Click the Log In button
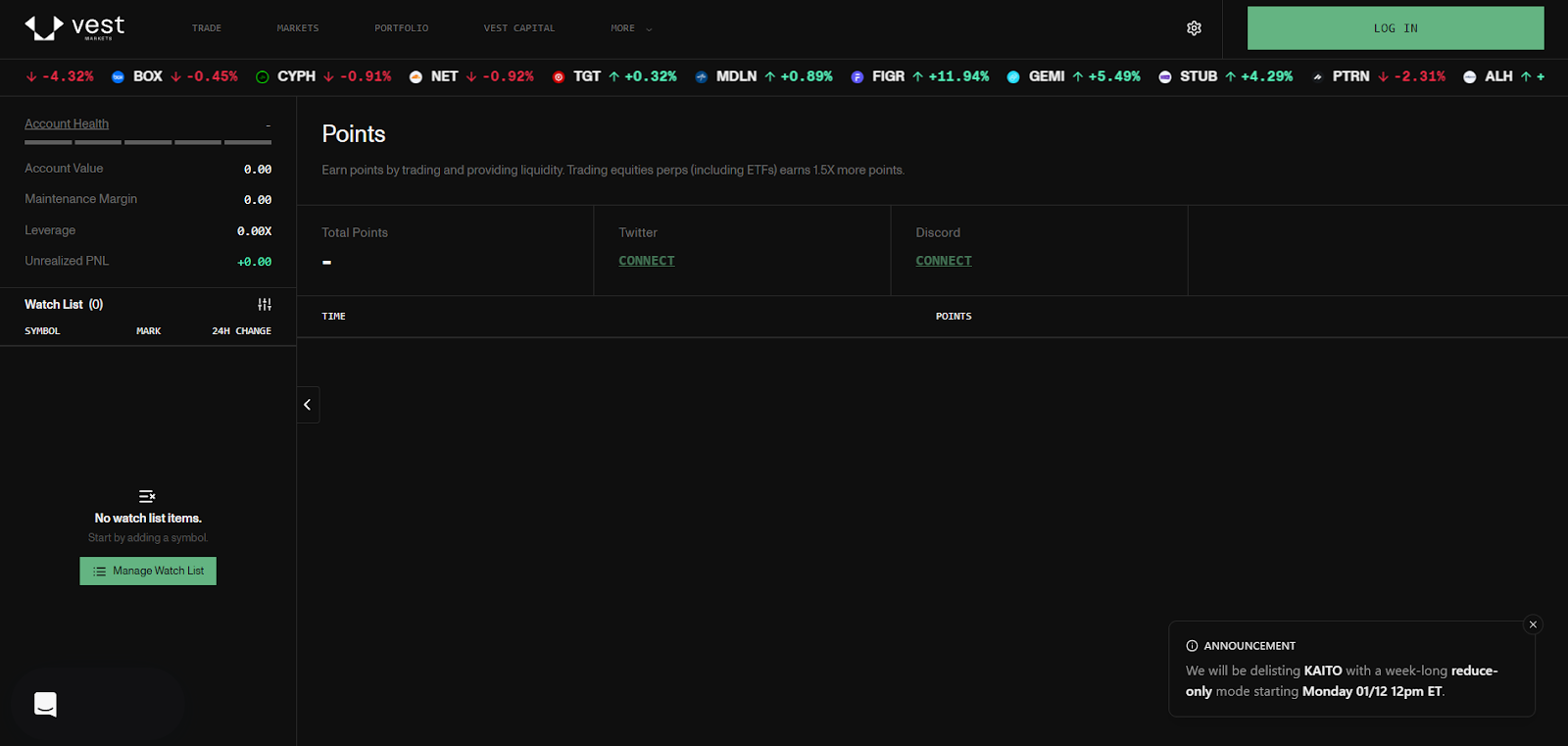This screenshot has height=746, width=1568. [1396, 28]
